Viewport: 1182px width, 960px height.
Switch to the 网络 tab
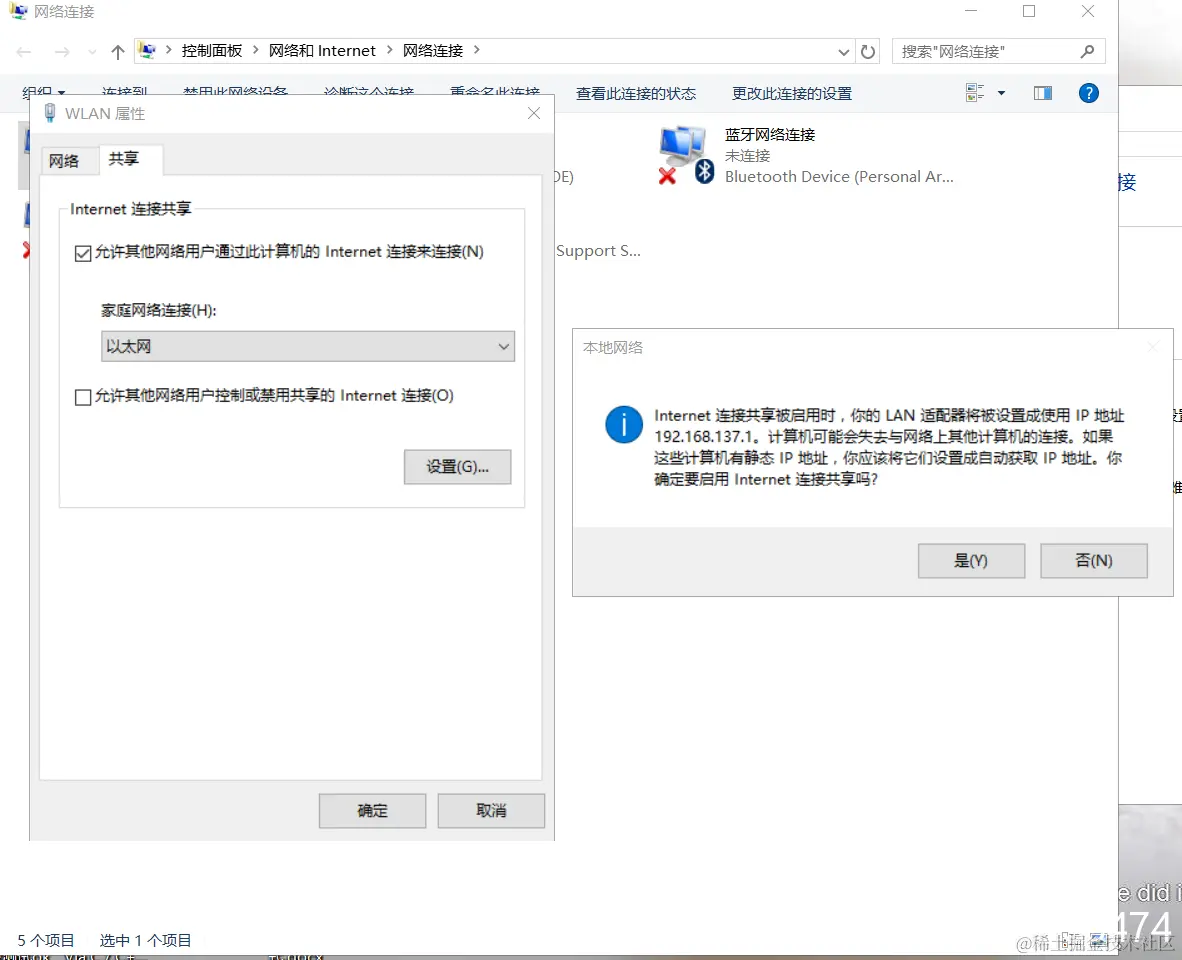pos(69,159)
